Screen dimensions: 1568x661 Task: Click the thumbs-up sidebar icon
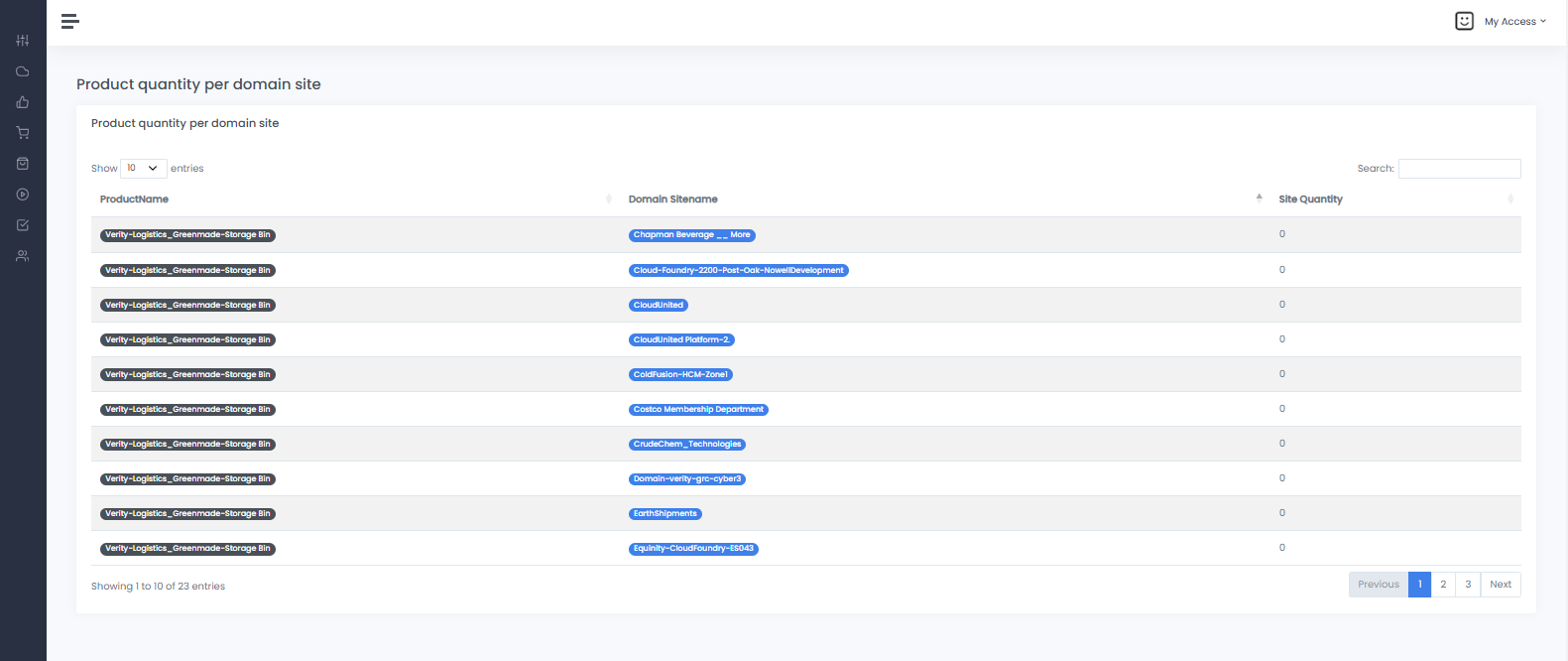click(23, 102)
